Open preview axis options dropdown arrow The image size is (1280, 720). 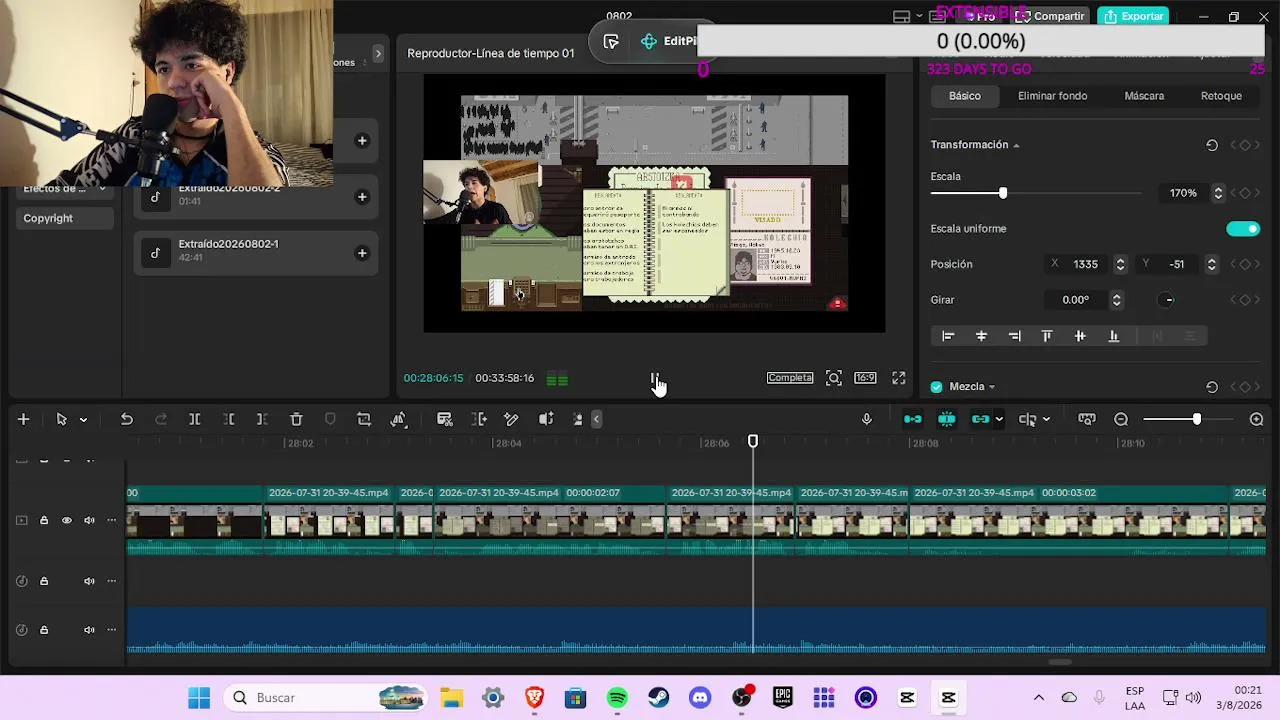pyautogui.click(x=1046, y=420)
